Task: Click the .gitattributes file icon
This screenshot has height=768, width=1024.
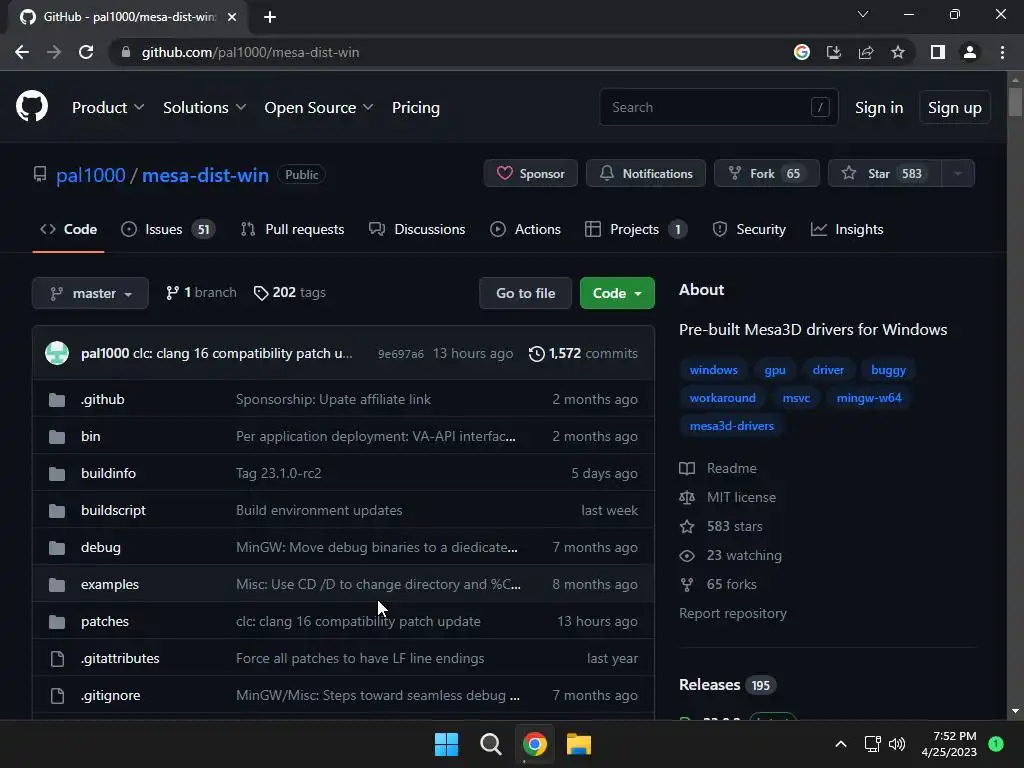Action: pos(57,658)
